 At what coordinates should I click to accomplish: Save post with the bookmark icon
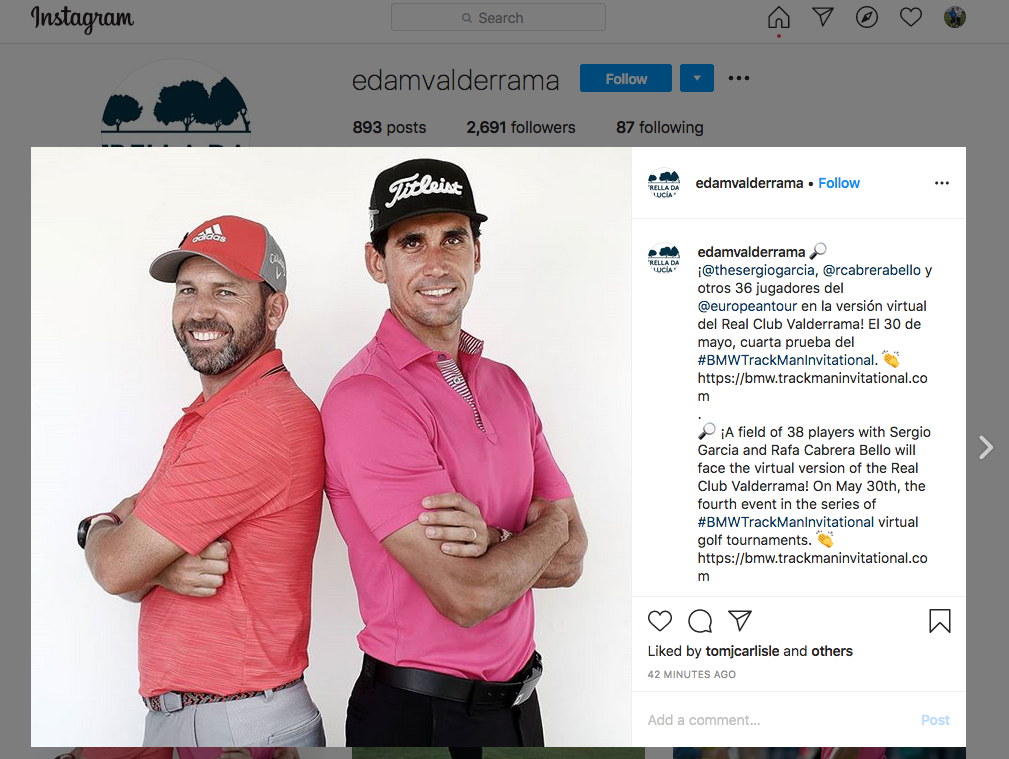coord(940,621)
